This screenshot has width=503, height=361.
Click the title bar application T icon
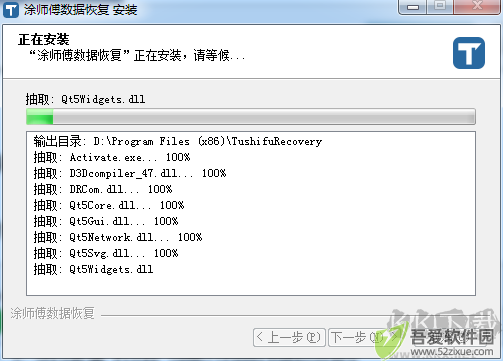coord(11,10)
